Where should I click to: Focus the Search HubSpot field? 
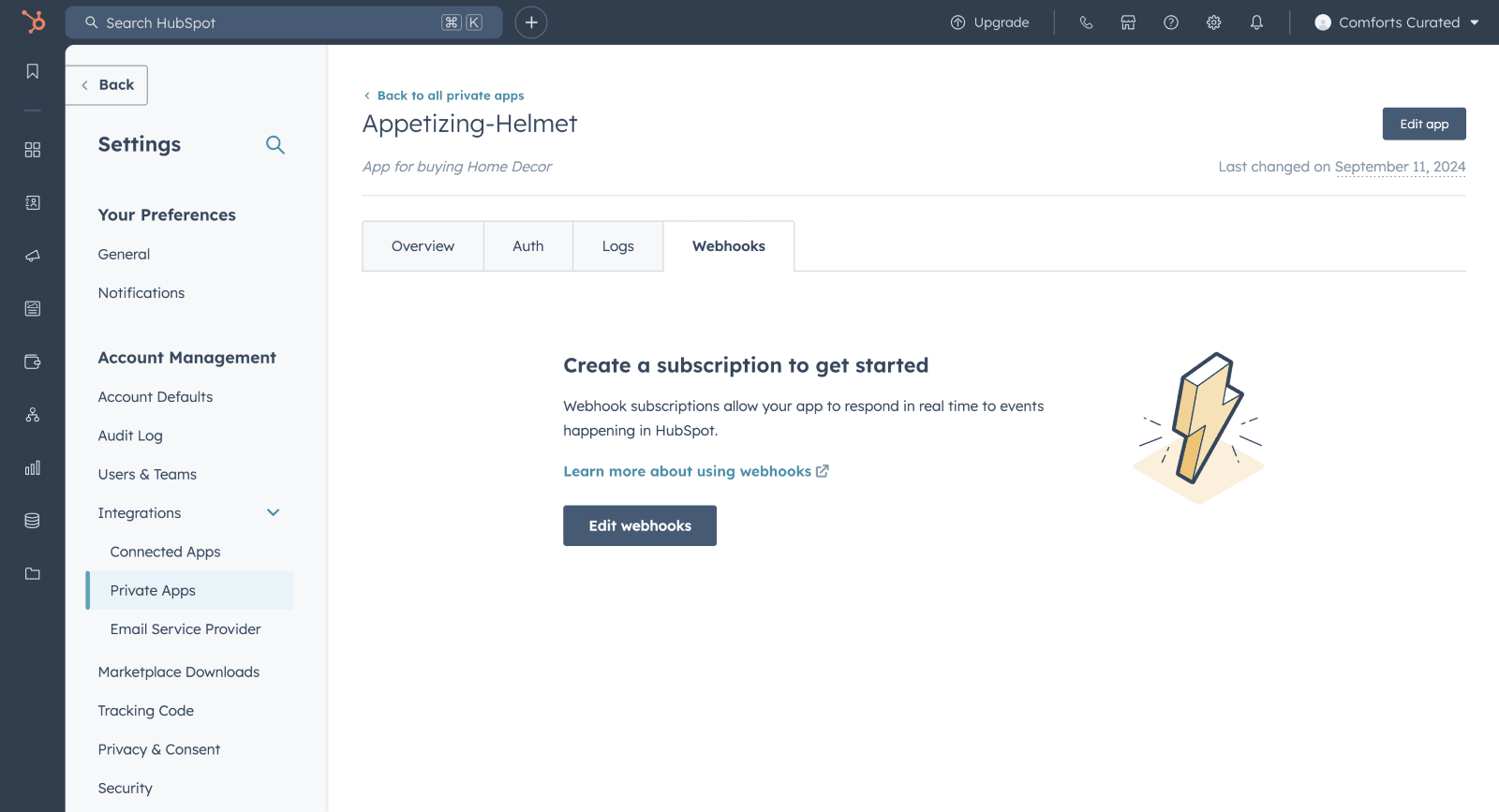pyautogui.click(x=284, y=22)
